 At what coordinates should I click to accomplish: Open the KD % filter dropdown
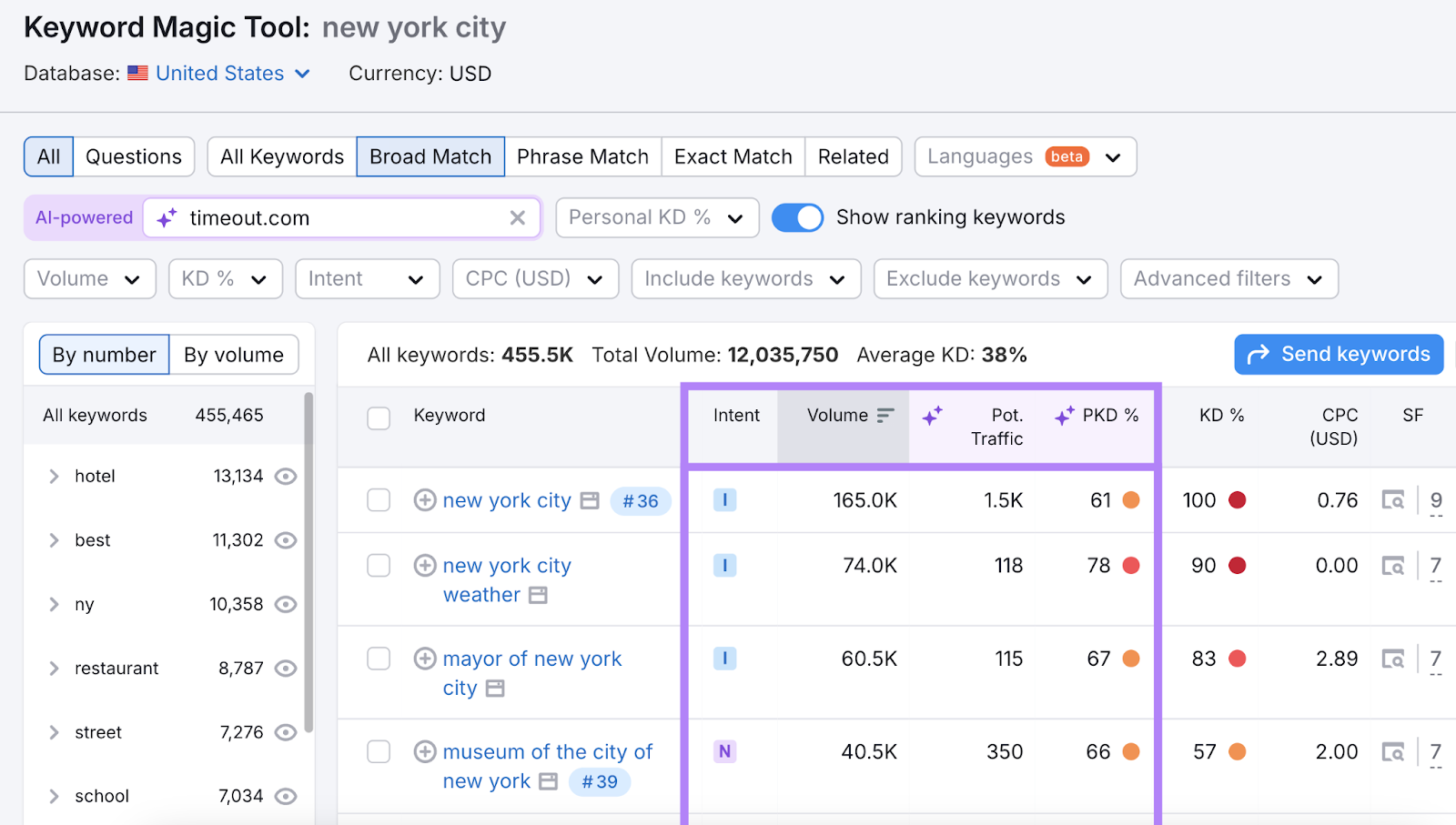[226, 279]
